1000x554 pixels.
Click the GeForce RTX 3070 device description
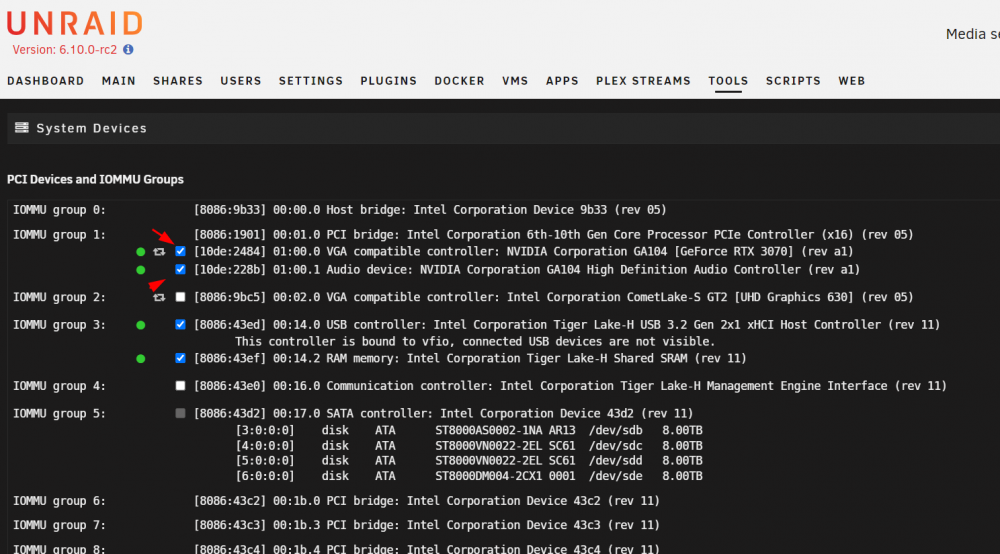[524, 251]
